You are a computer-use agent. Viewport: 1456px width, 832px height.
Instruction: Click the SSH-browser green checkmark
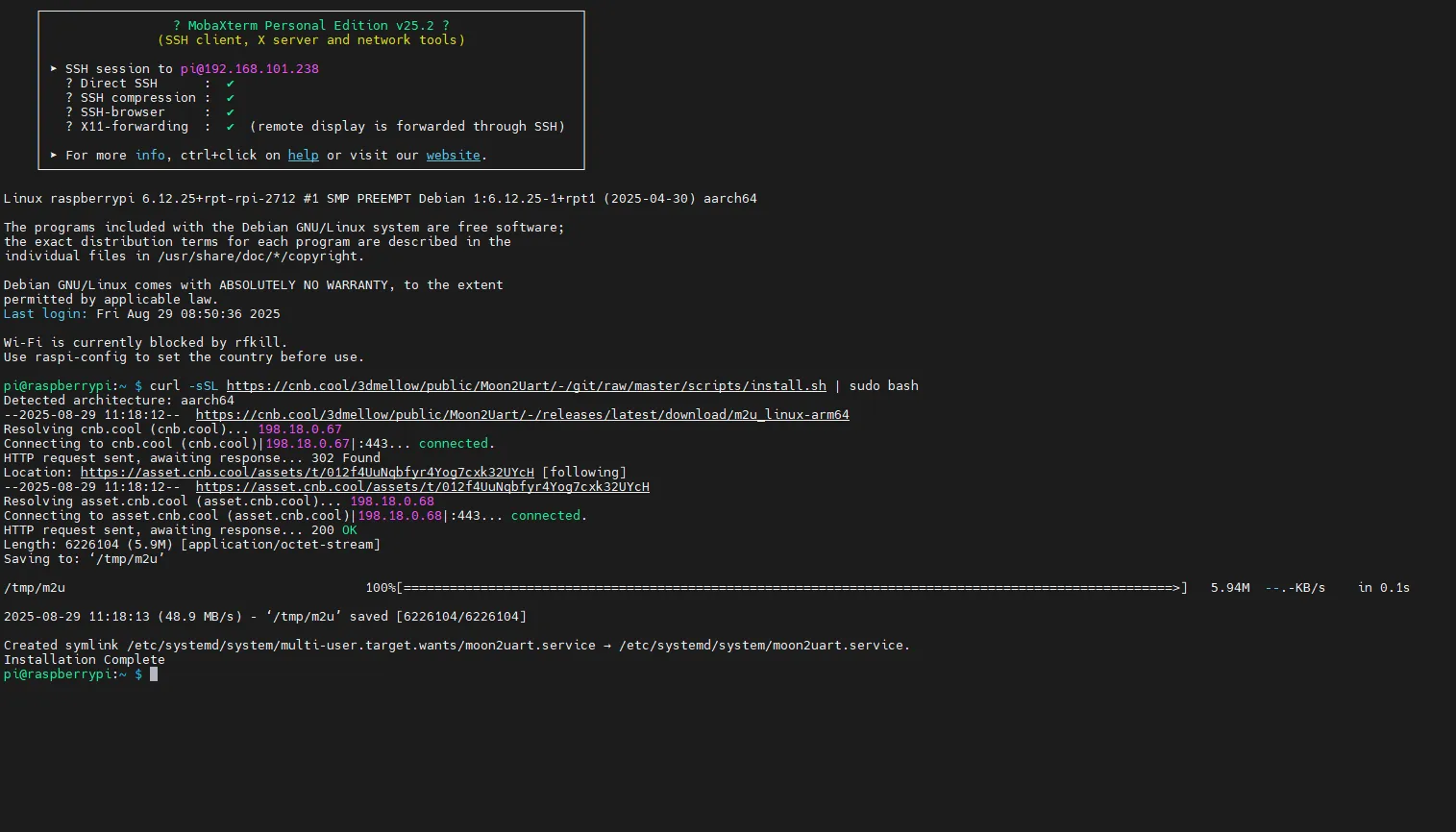[x=231, y=112]
